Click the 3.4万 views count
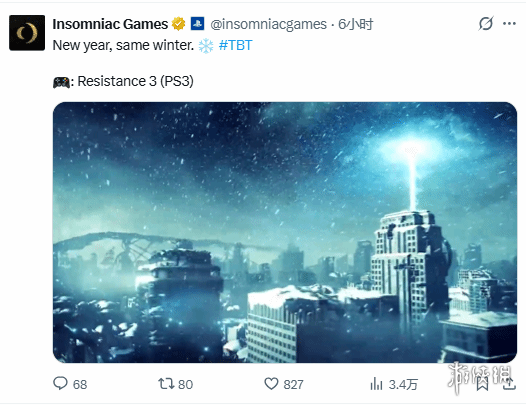 [x=403, y=385]
